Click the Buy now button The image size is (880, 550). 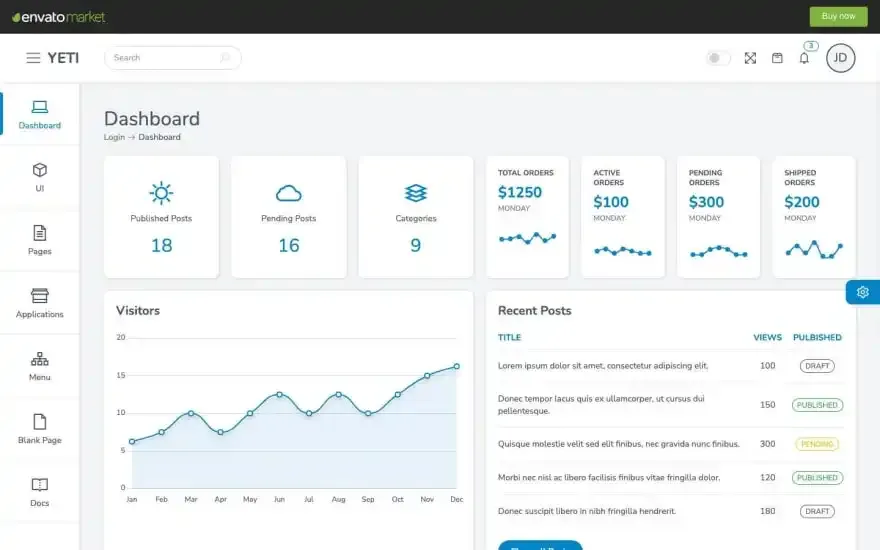(838, 16)
